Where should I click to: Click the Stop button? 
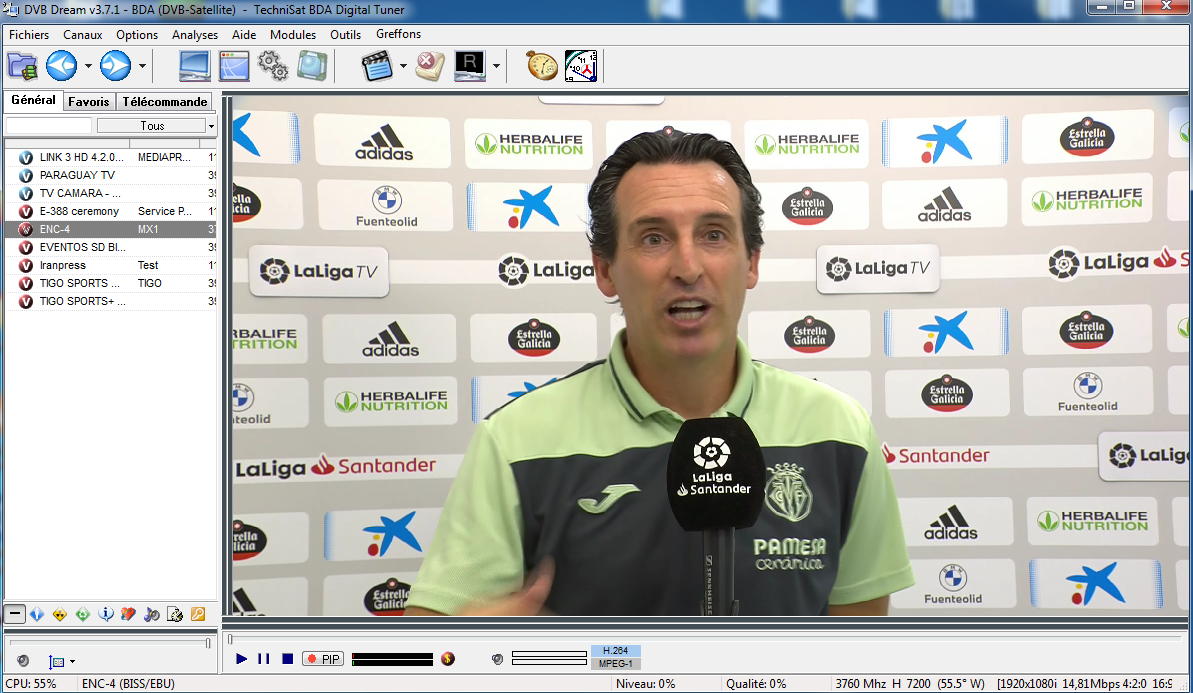tap(287, 659)
